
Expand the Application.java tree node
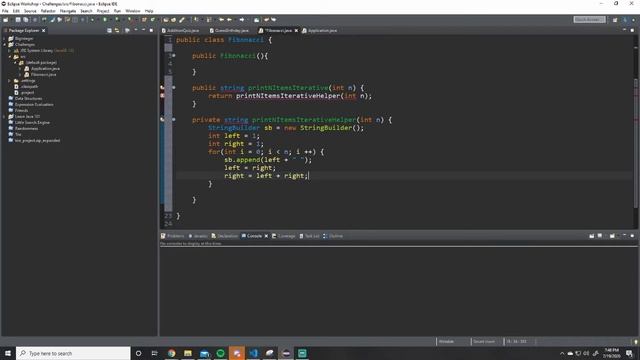point(20,69)
